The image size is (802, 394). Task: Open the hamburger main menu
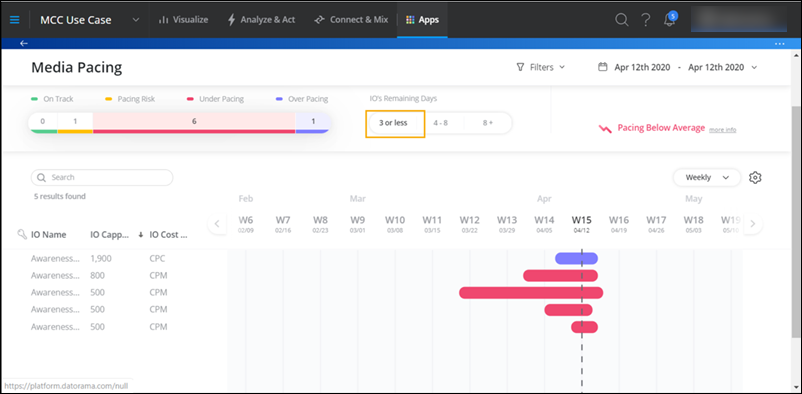point(15,20)
